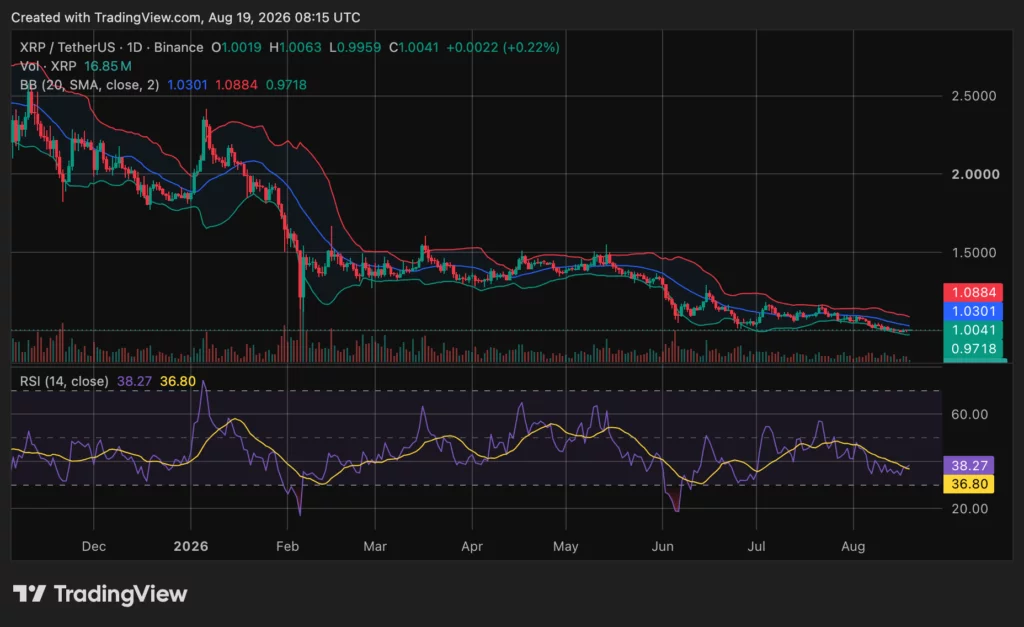Click the May label on time axis
This screenshot has width=1024, height=627.
(566, 546)
